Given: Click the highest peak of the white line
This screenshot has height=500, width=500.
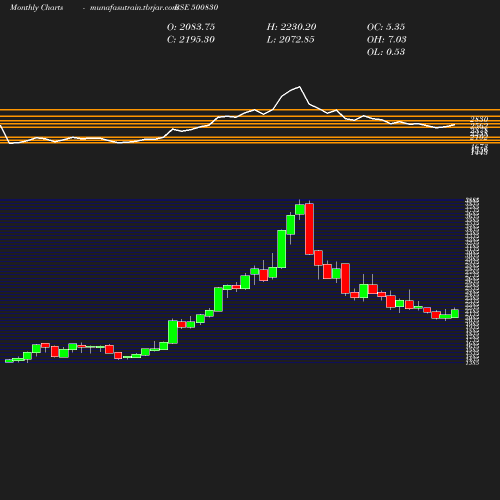Looking at the screenshot, I should [299, 87].
